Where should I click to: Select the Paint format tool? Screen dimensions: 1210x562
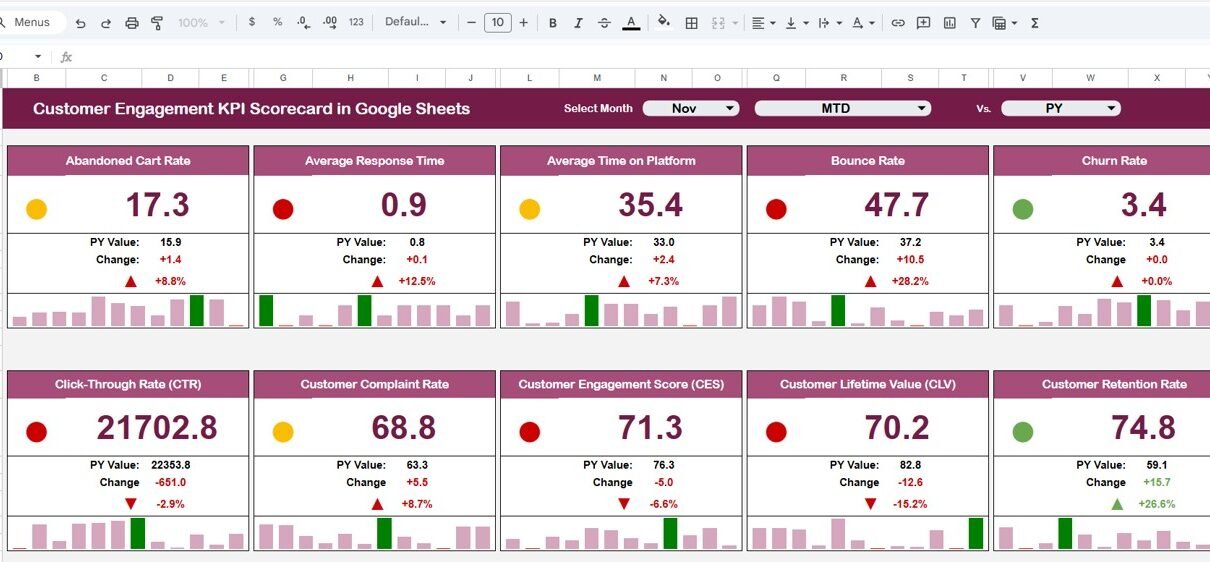[x=157, y=23]
